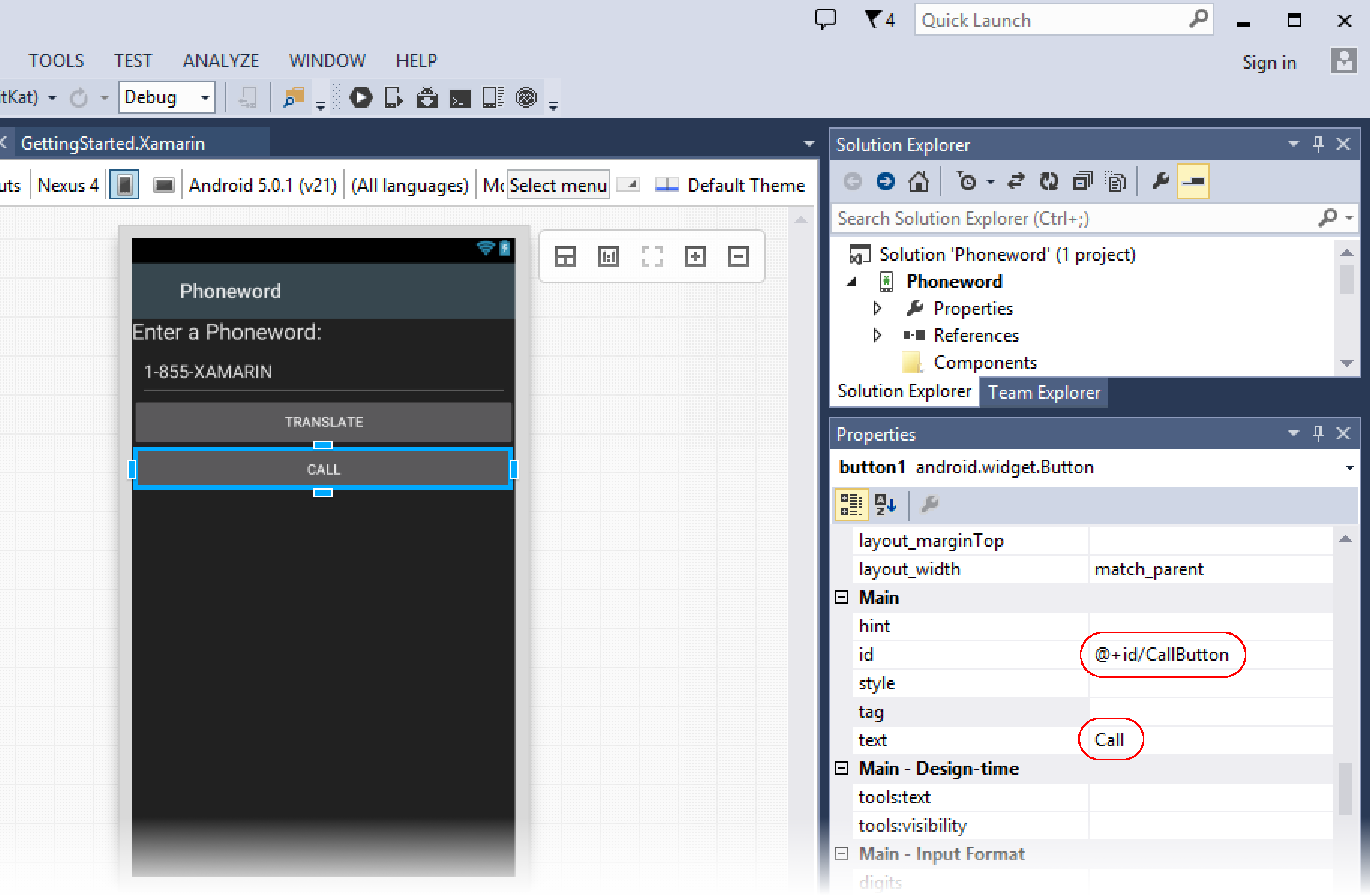Collapse the Main properties category

842,598
